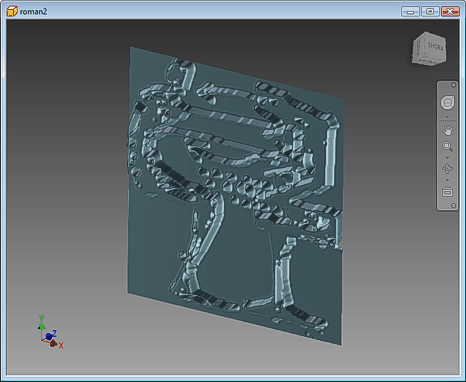Activate the Zoom magnifier tool
Screen dimensions: 466x382
coord(447,146)
